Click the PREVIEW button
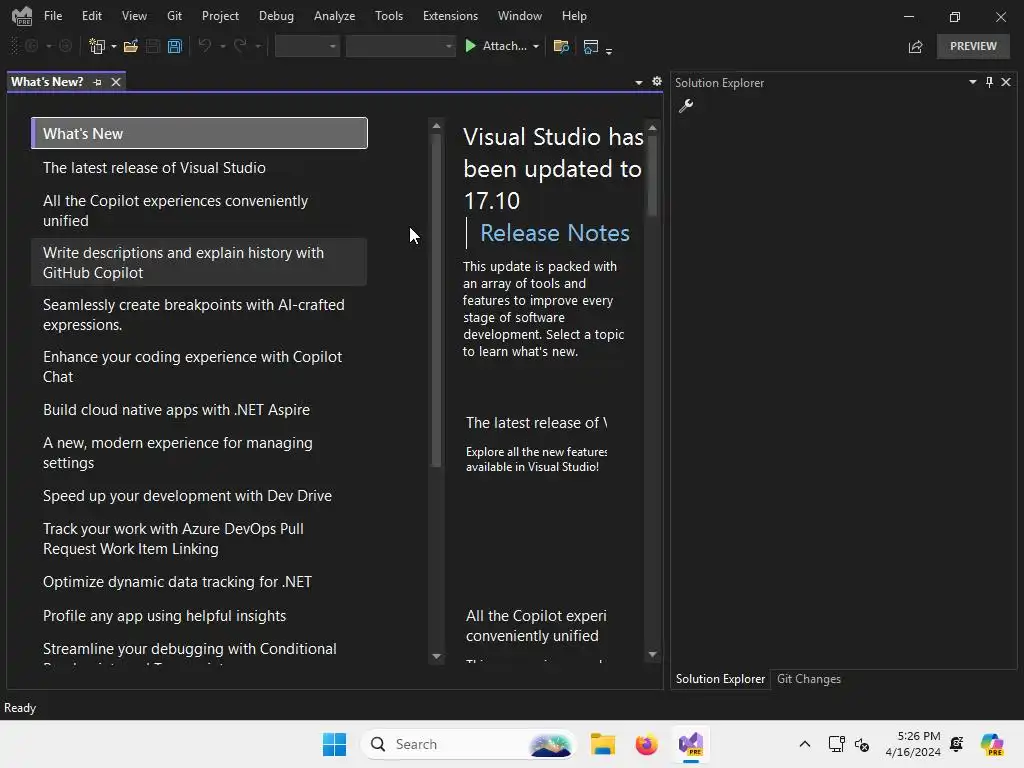Image resolution: width=1024 pixels, height=768 pixels. (973, 46)
